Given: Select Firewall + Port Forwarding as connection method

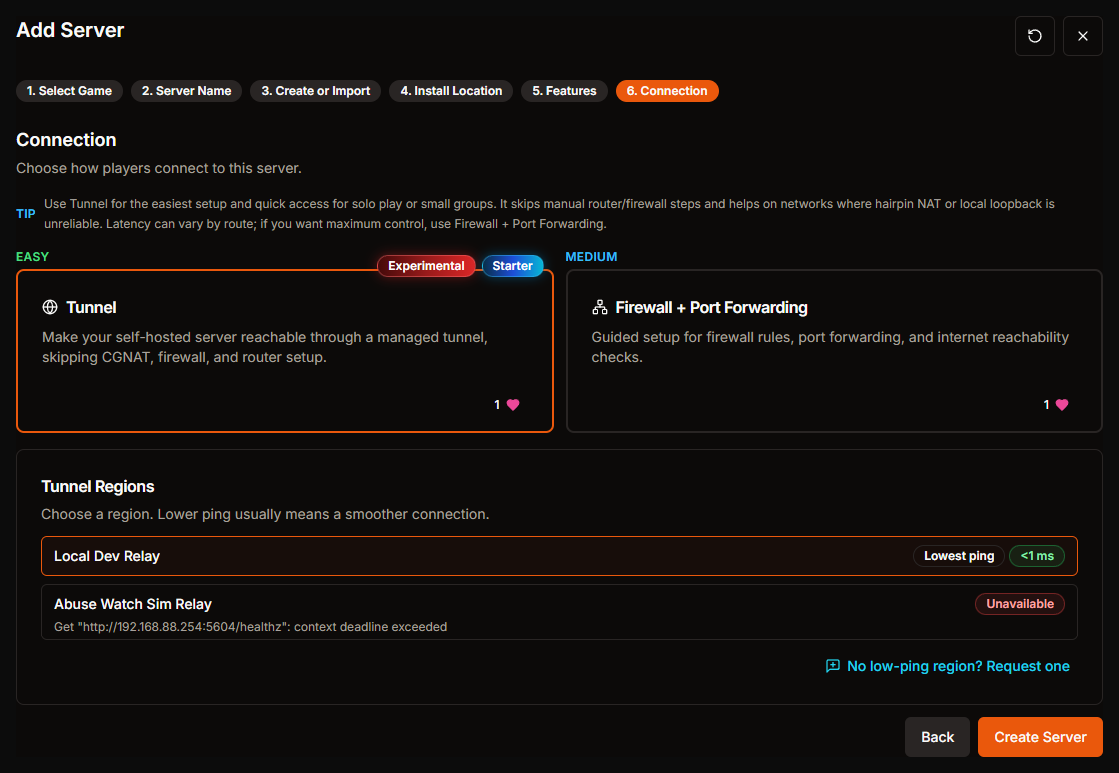Looking at the screenshot, I should (835, 350).
